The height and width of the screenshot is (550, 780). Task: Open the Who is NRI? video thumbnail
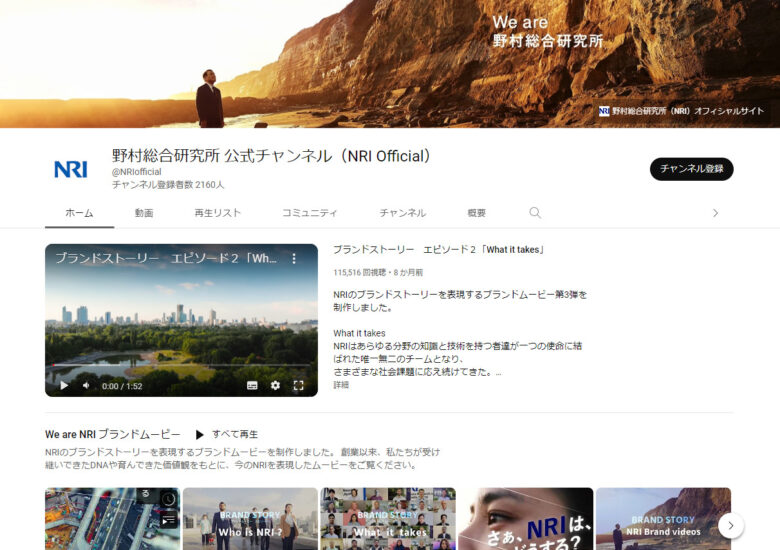coord(250,519)
